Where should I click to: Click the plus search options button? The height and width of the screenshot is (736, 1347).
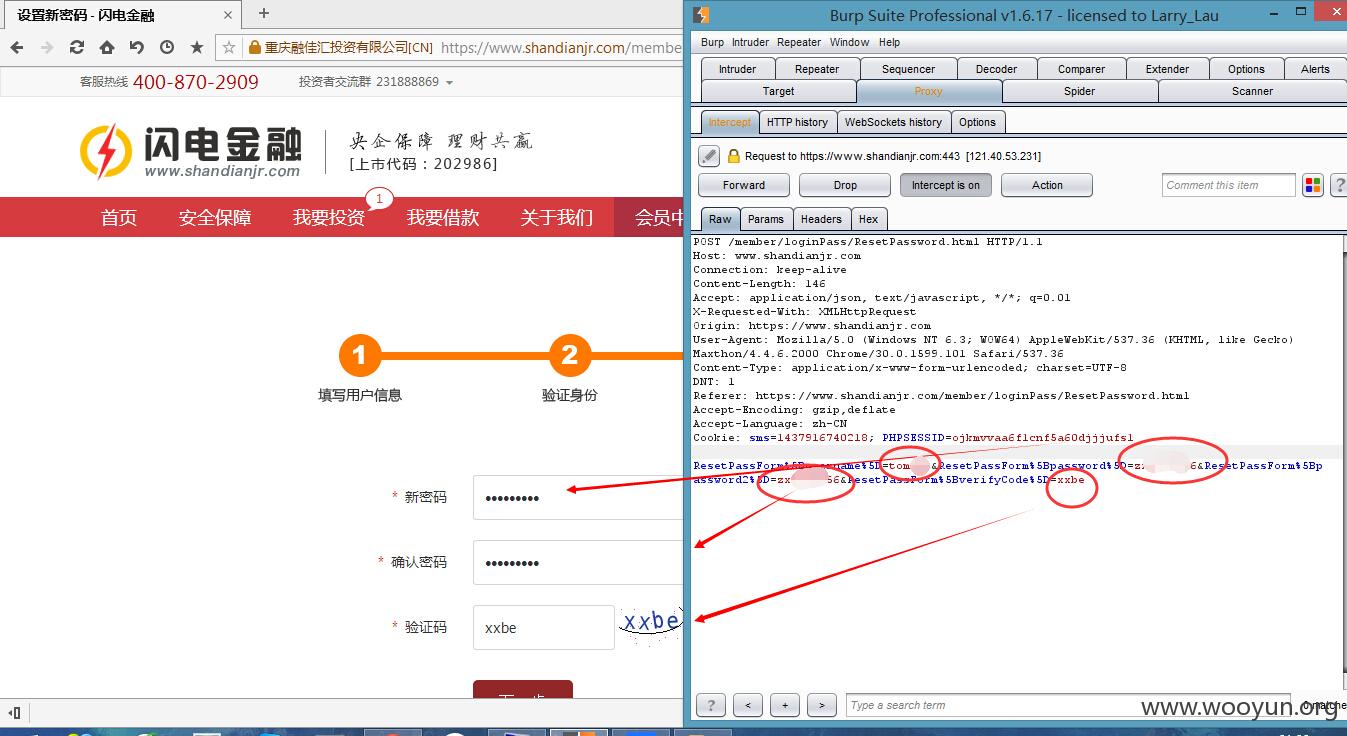coord(785,705)
